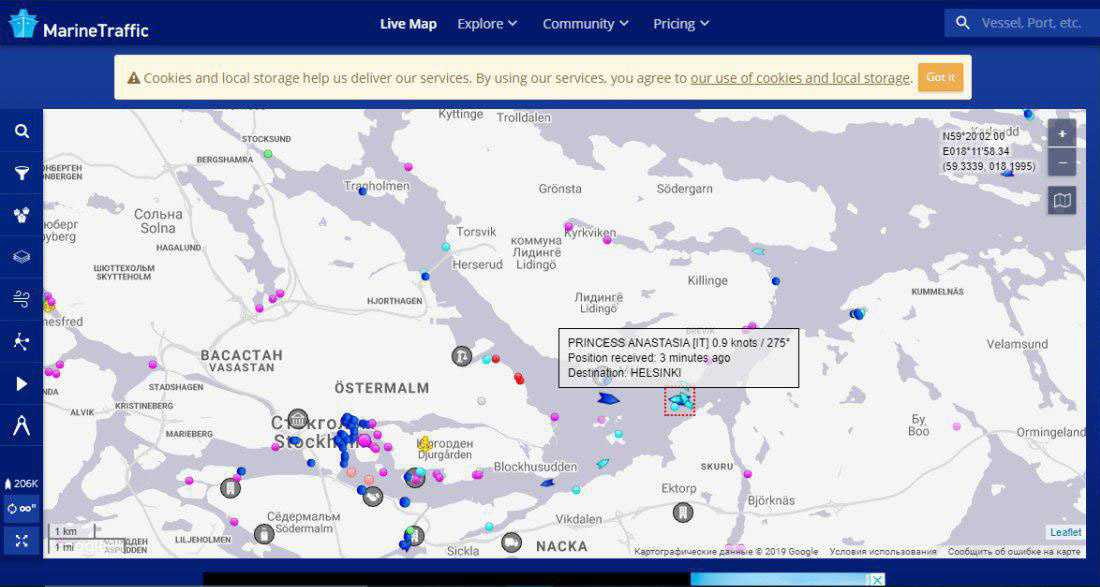This screenshot has width=1100, height=587.
Task: Click the museum marker near Stockholm label
Action: point(299,419)
